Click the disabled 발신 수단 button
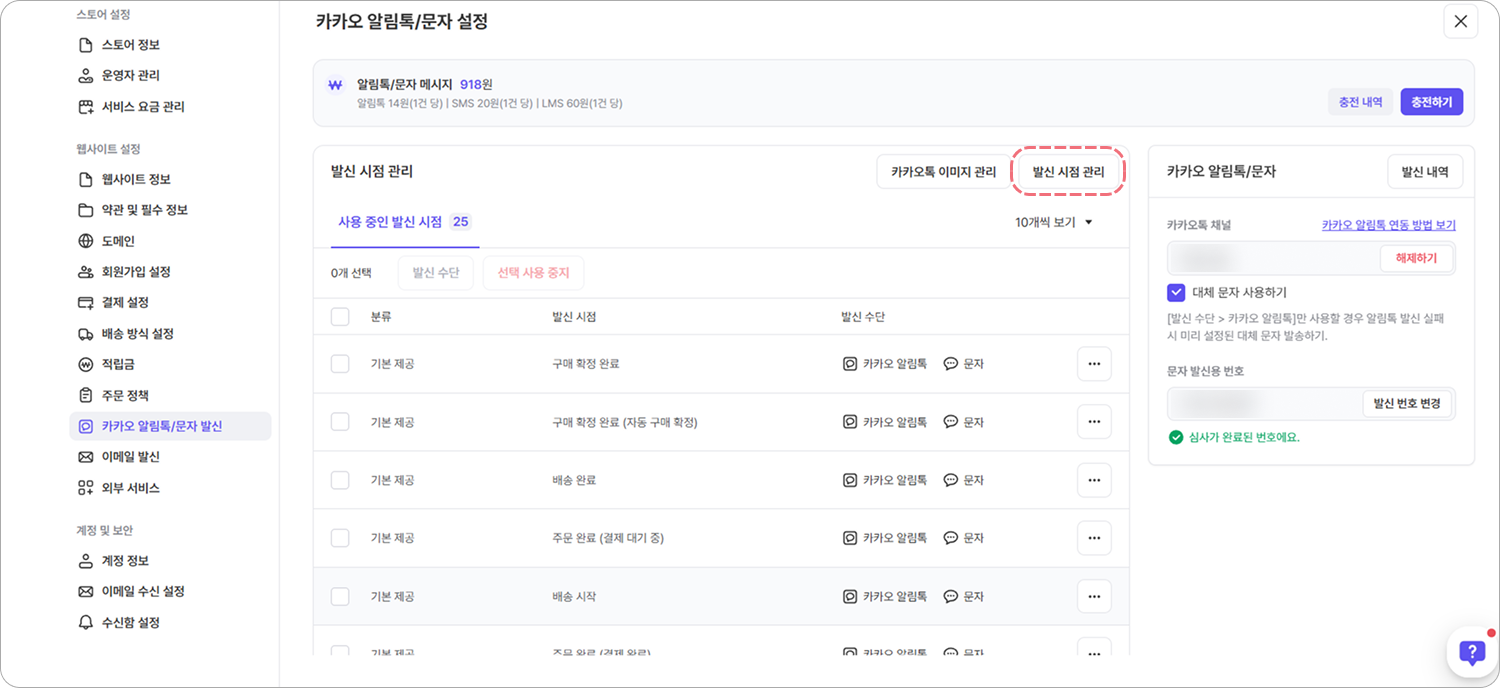 point(436,273)
